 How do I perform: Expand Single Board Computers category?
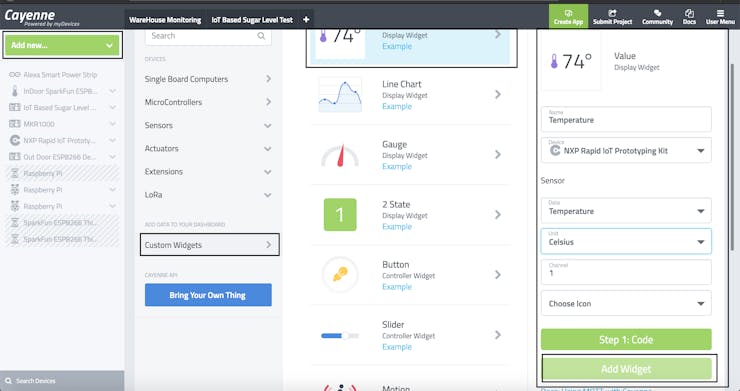tap(208, 79)
